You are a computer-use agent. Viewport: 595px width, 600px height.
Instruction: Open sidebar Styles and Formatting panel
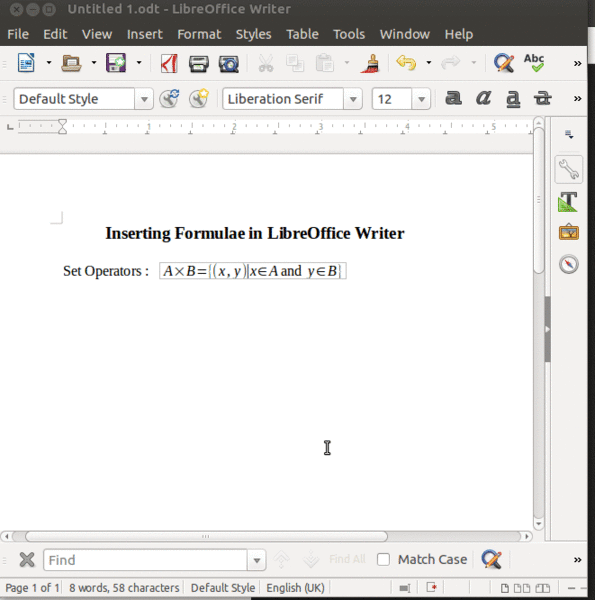[x=568, y=201]
